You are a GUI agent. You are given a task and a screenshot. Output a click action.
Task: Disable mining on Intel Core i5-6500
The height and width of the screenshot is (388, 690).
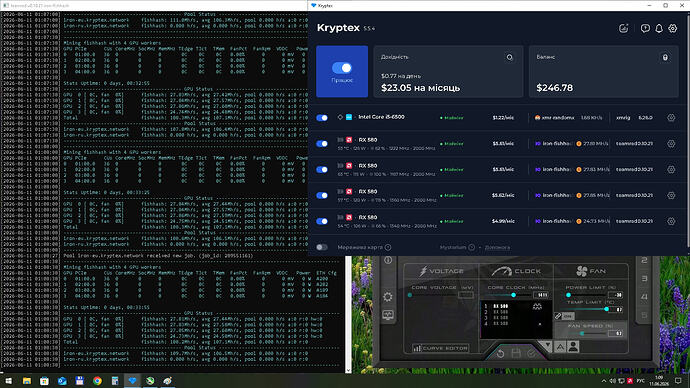pos(322,118)
